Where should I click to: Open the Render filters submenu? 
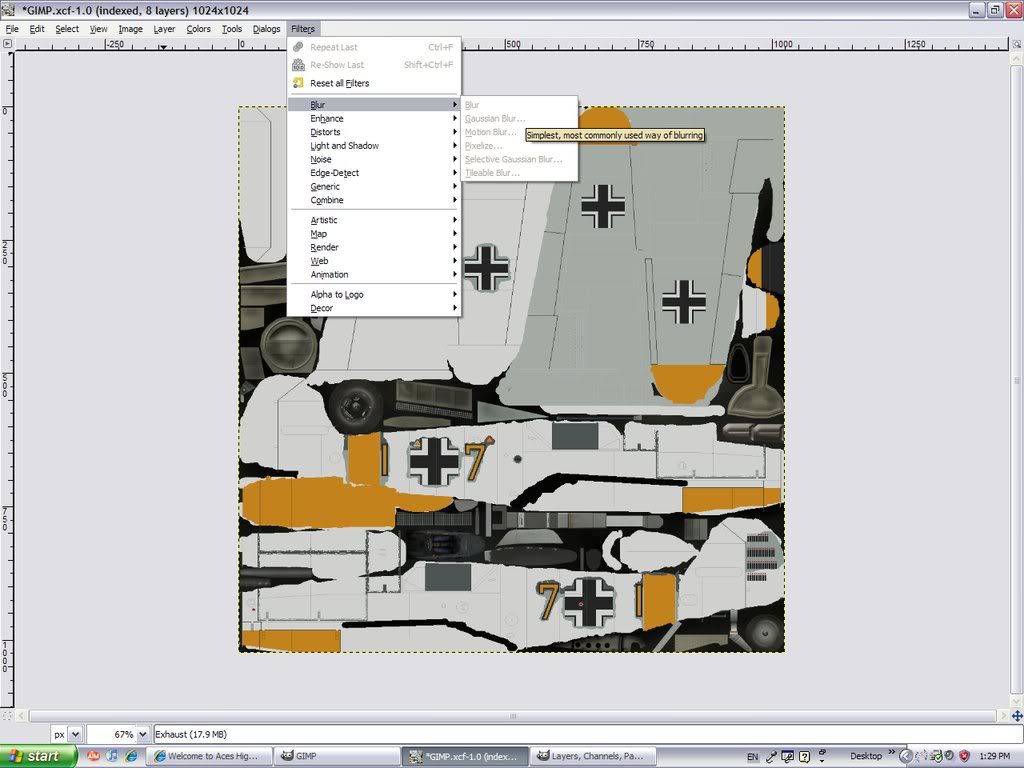click(374, 248)
